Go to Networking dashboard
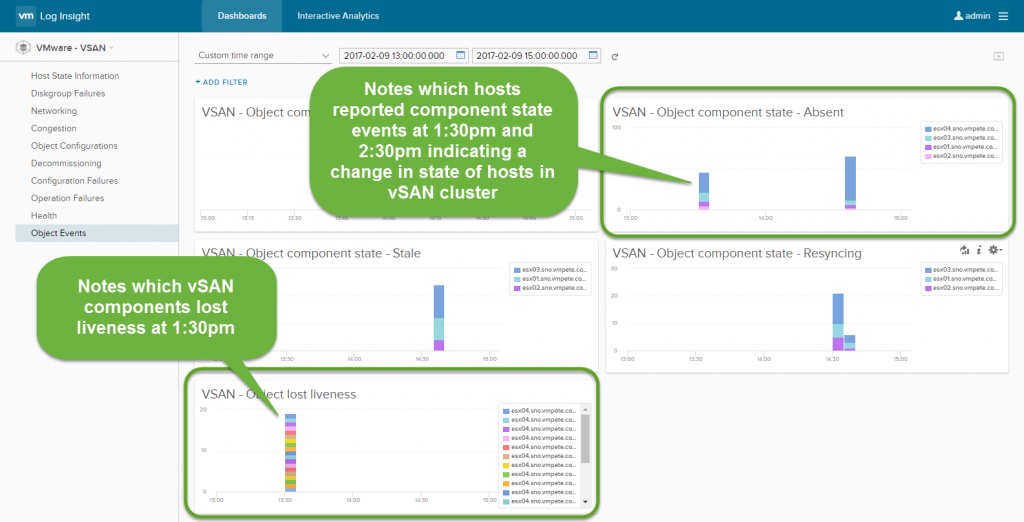Viewport: 1024px width, 522px height. (x=54, y=111)
